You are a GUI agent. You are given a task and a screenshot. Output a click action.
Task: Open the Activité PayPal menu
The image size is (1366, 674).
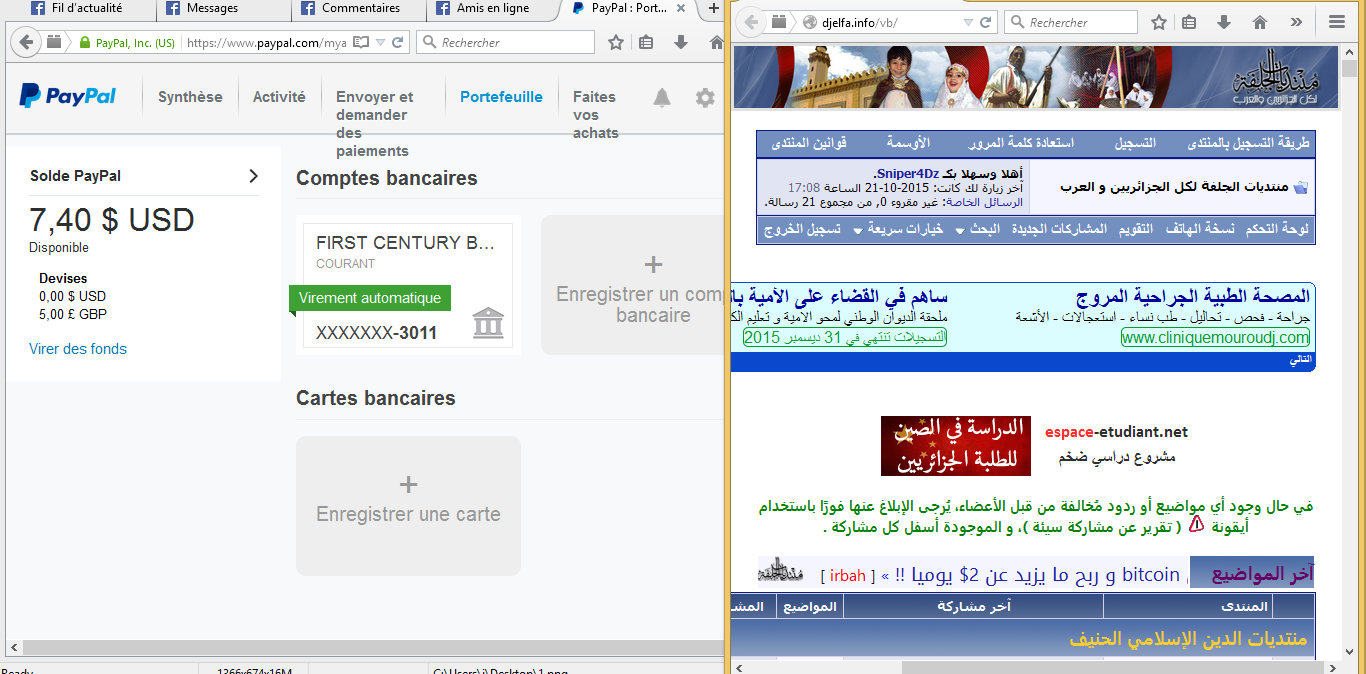click(x=279, y=97)
